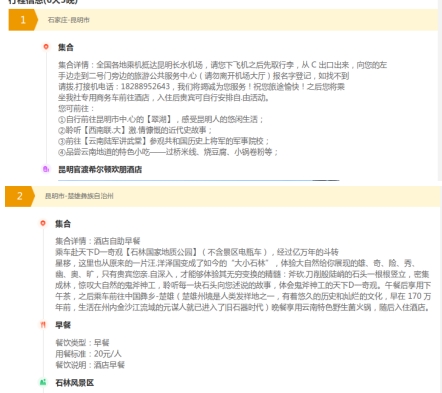Image resolution: width=442 pixels, height=393 pixels.
Task: Click the 餐饮类型 早餐 line
Action: 82,343
